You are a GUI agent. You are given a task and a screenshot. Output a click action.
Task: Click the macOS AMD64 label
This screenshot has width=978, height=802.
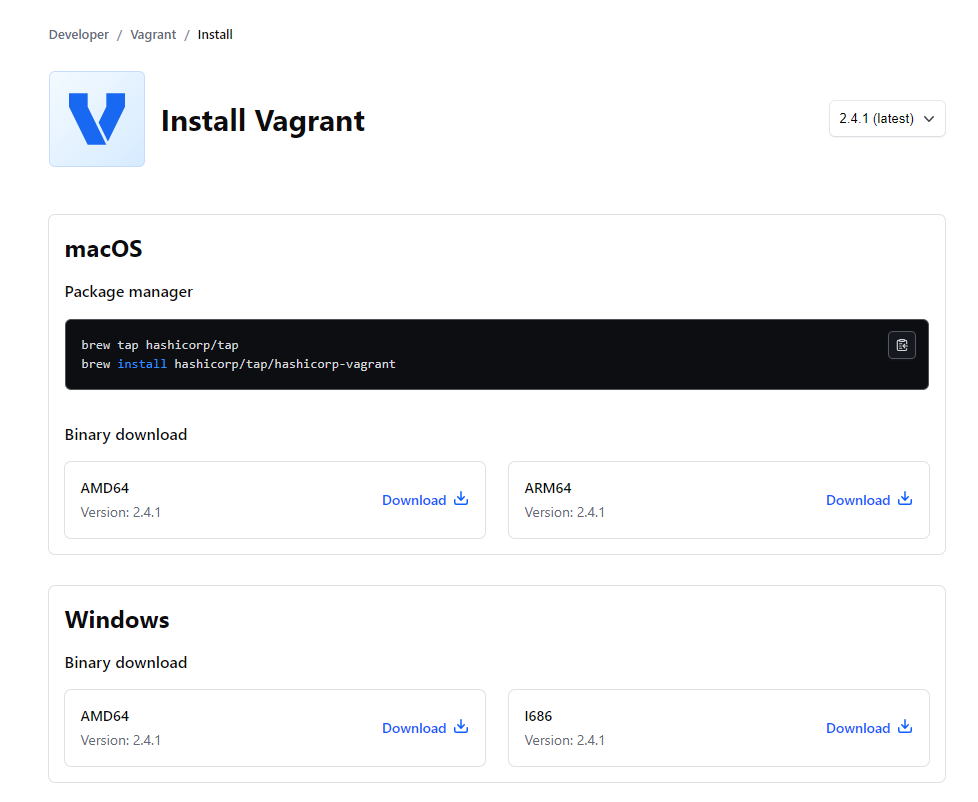105,488
